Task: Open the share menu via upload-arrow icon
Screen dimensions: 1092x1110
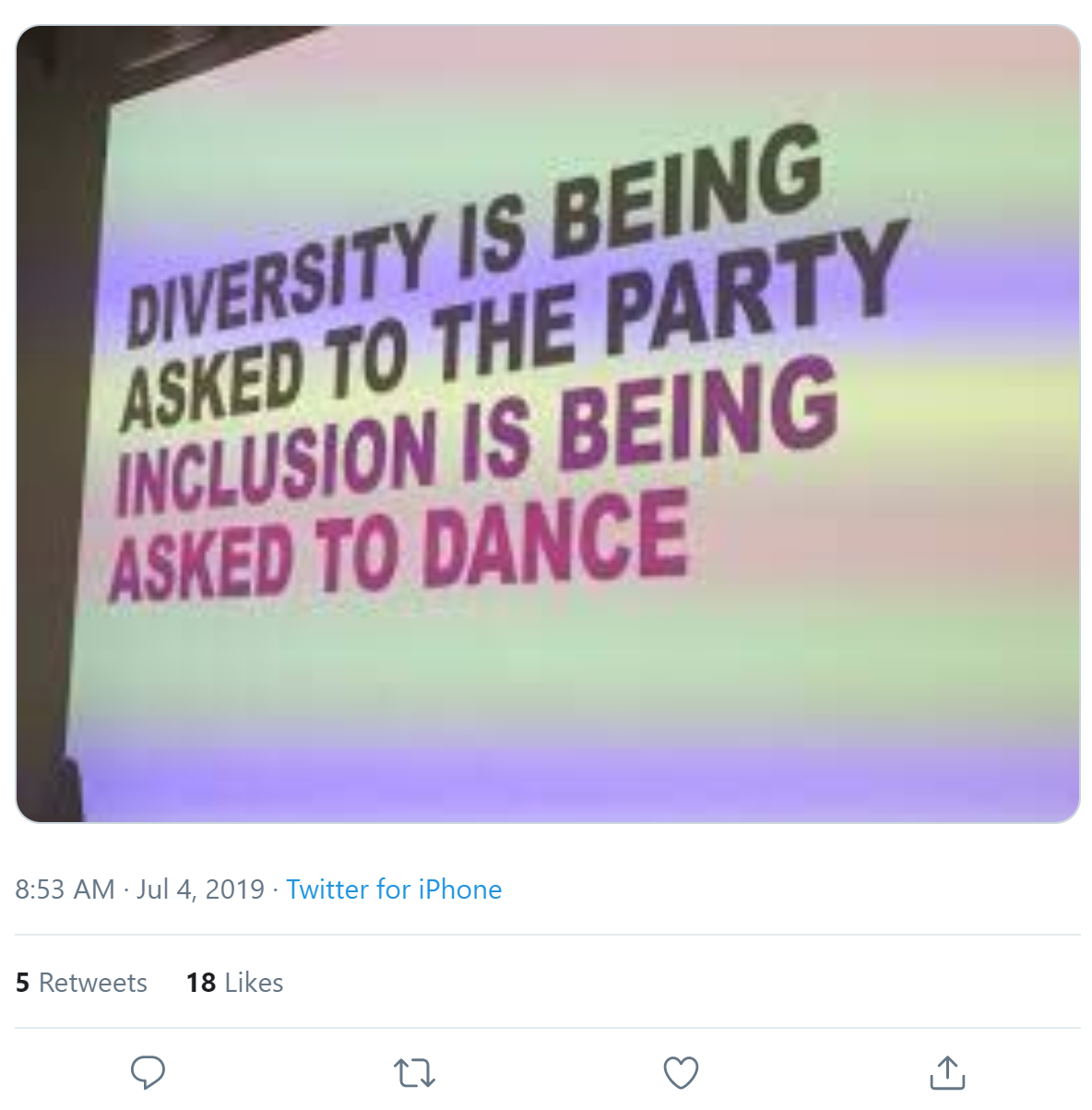Action: click(x=947, y=1071)
